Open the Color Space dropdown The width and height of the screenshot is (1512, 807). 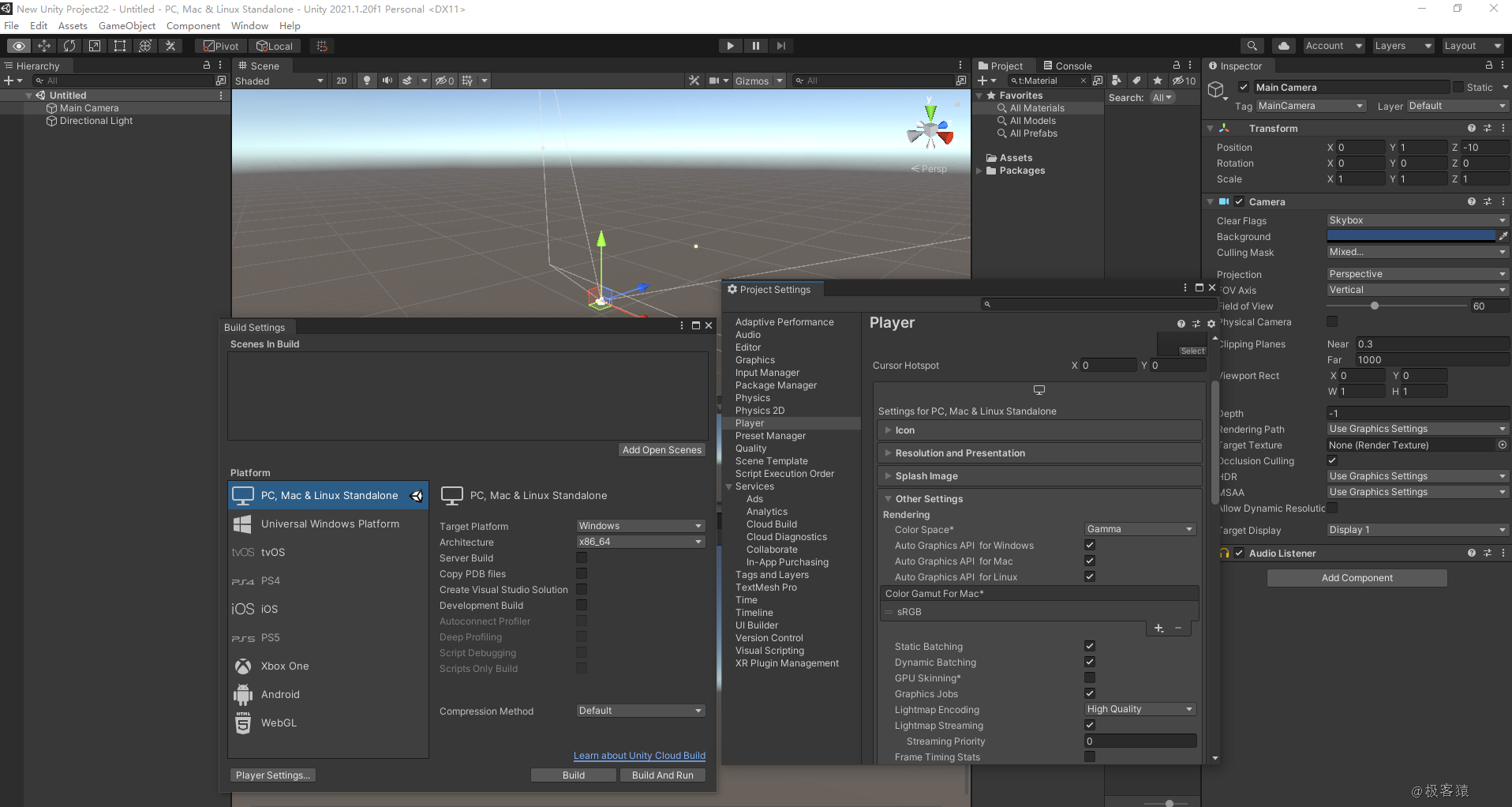click(1140, 530)
